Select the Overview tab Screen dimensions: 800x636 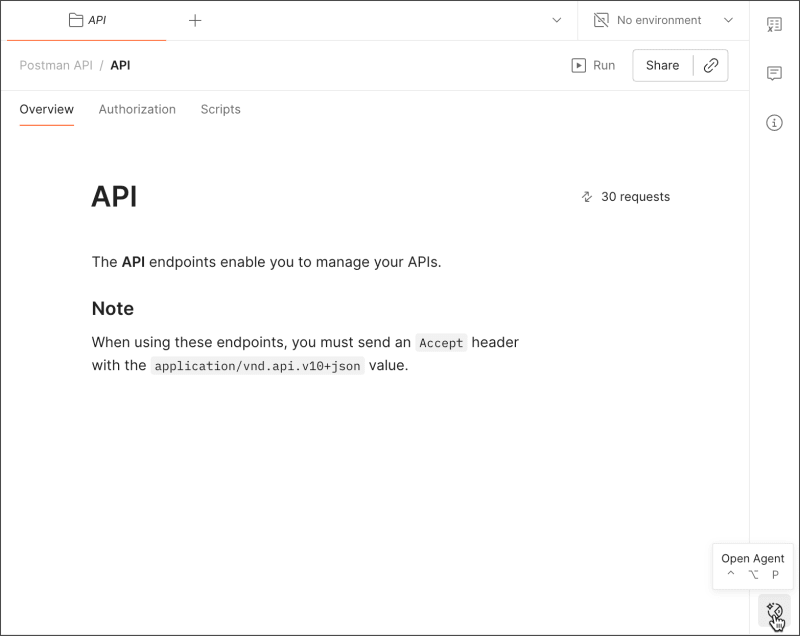point(46,110)
